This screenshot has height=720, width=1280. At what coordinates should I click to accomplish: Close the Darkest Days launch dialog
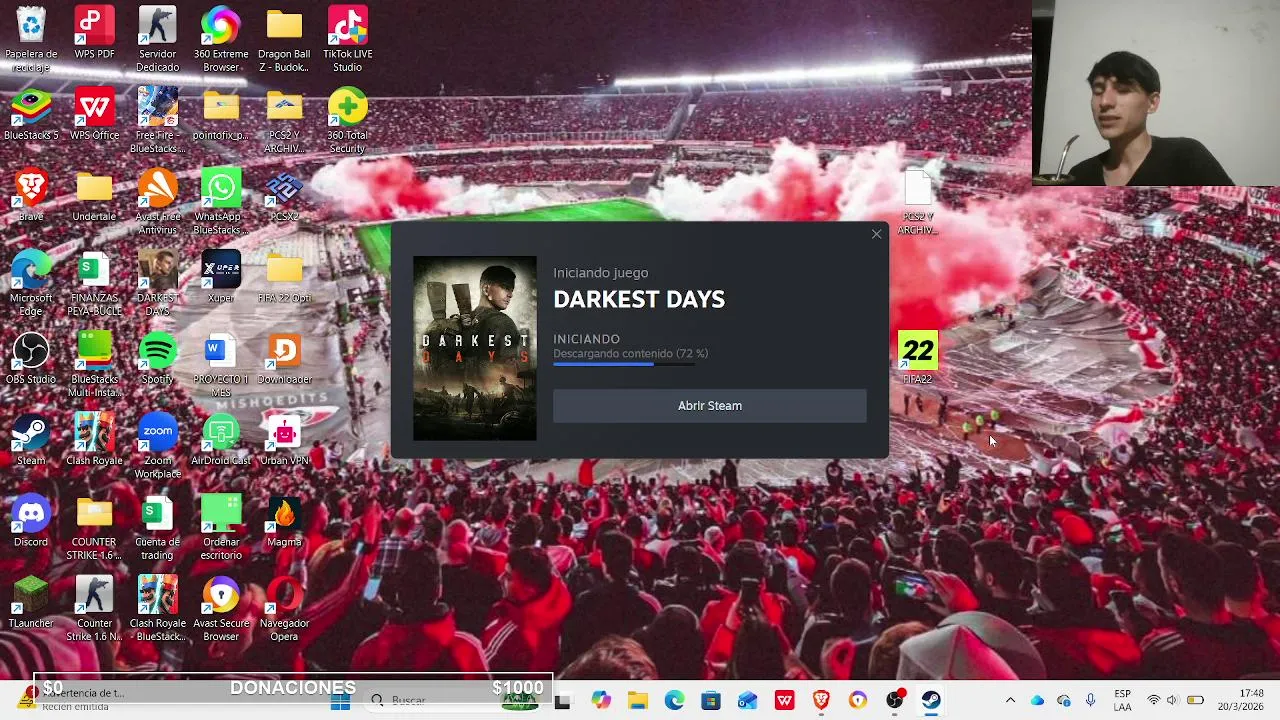point(876,234)
